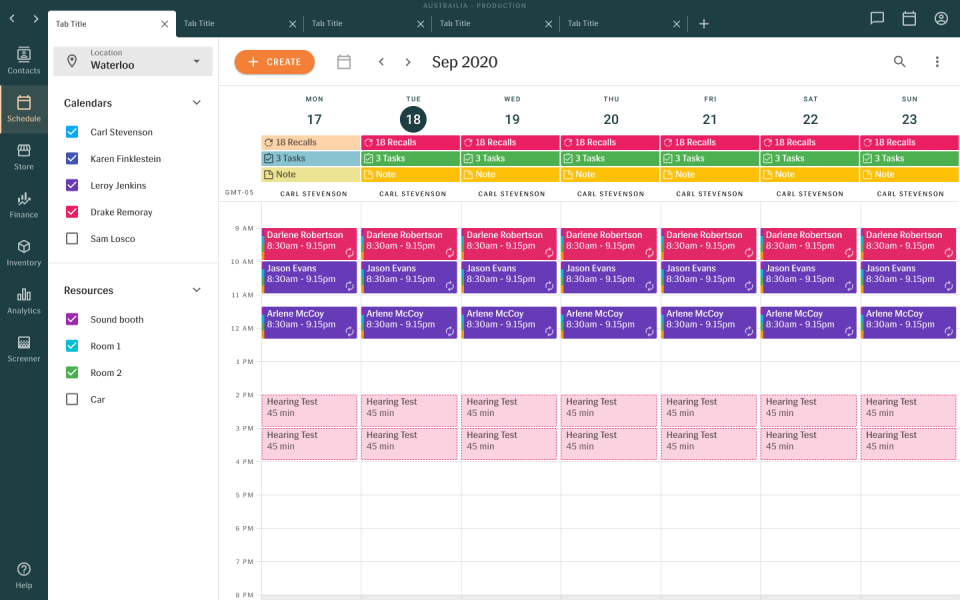The image size is (960, 600).
Task: Click the search icon above the calendar
Action: tap(899, 61)
